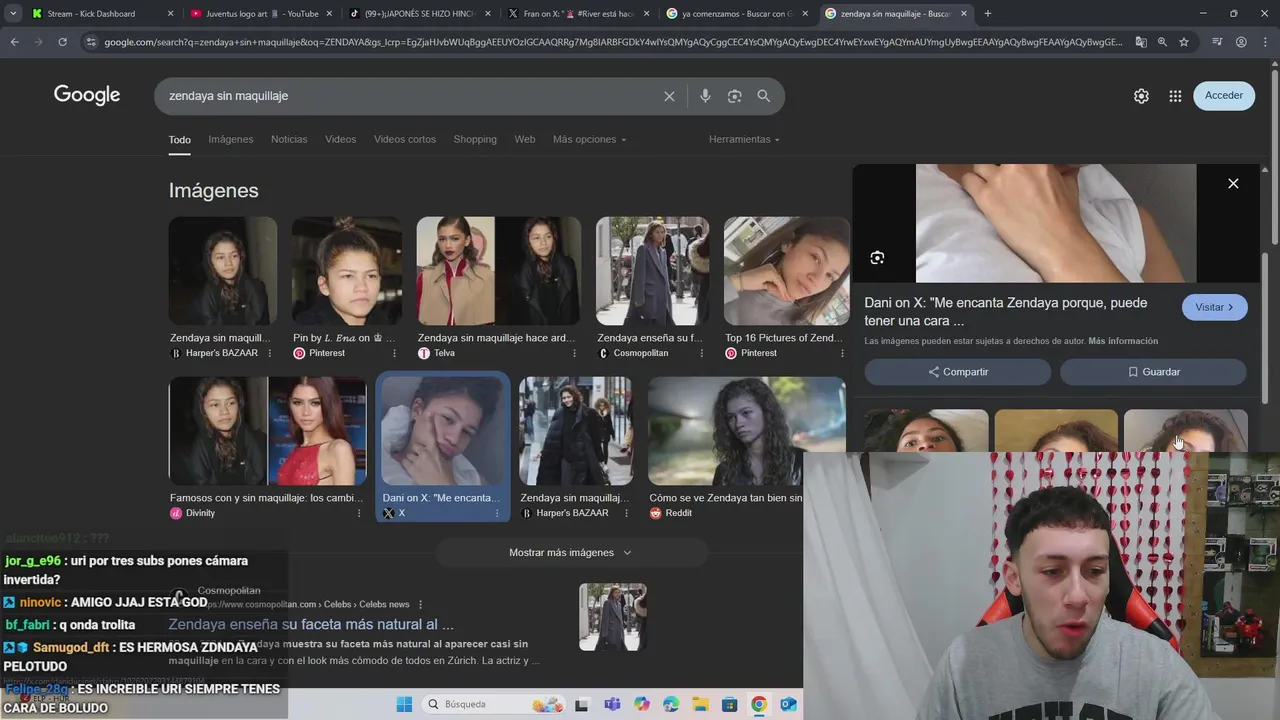Click the magnifier search button icon
This screenshot has width=1280, height=720.
tap(764, 96)
